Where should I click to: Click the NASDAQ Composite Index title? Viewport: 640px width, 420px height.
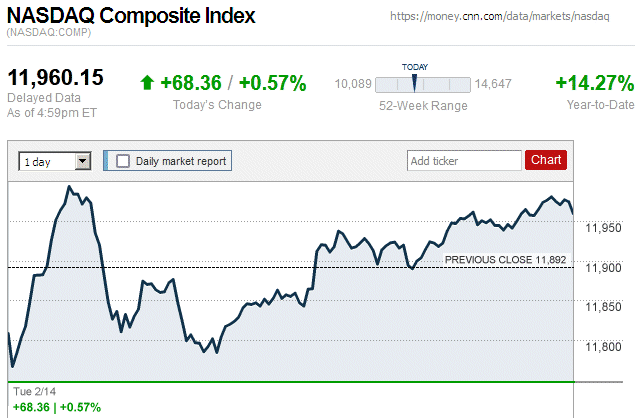pyautogui.click(x=131, y=16)
